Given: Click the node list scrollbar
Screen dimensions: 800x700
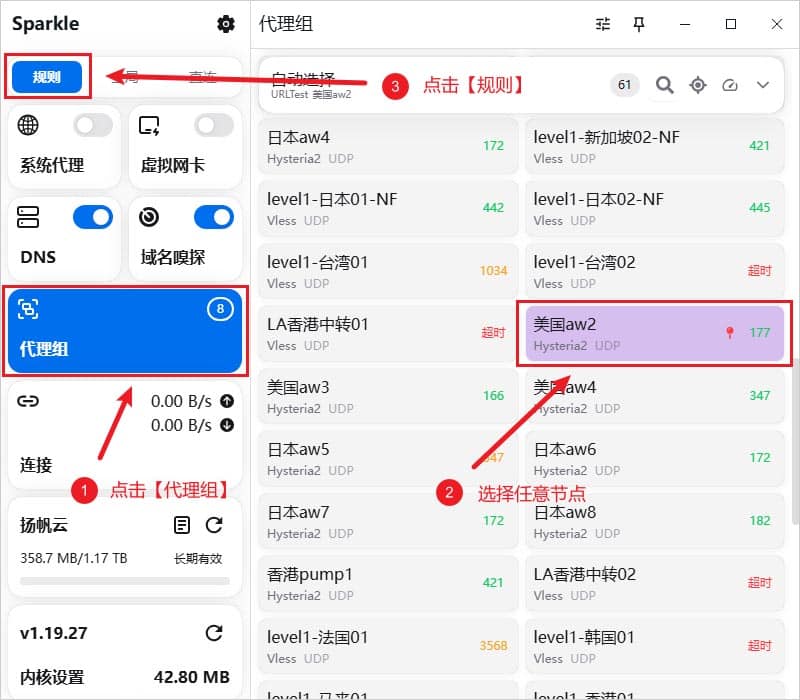Looking at the screenshot, I should pos(795,440).
